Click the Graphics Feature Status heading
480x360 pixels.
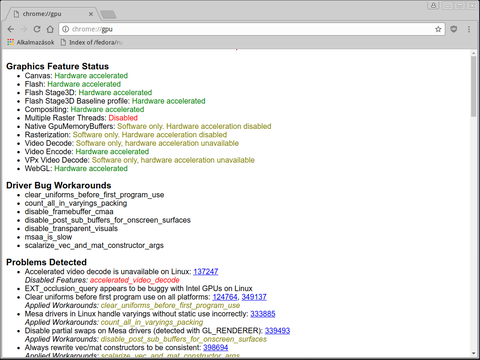[58, 66]
